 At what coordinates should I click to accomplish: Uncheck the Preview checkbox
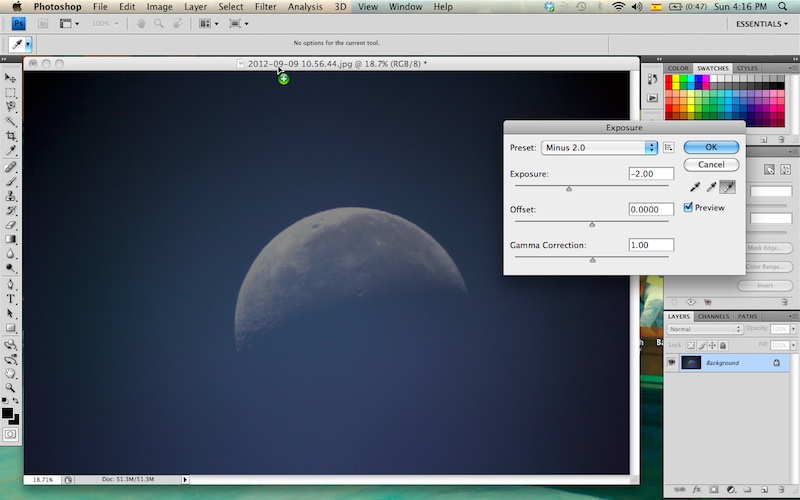(x=689, y=207)
